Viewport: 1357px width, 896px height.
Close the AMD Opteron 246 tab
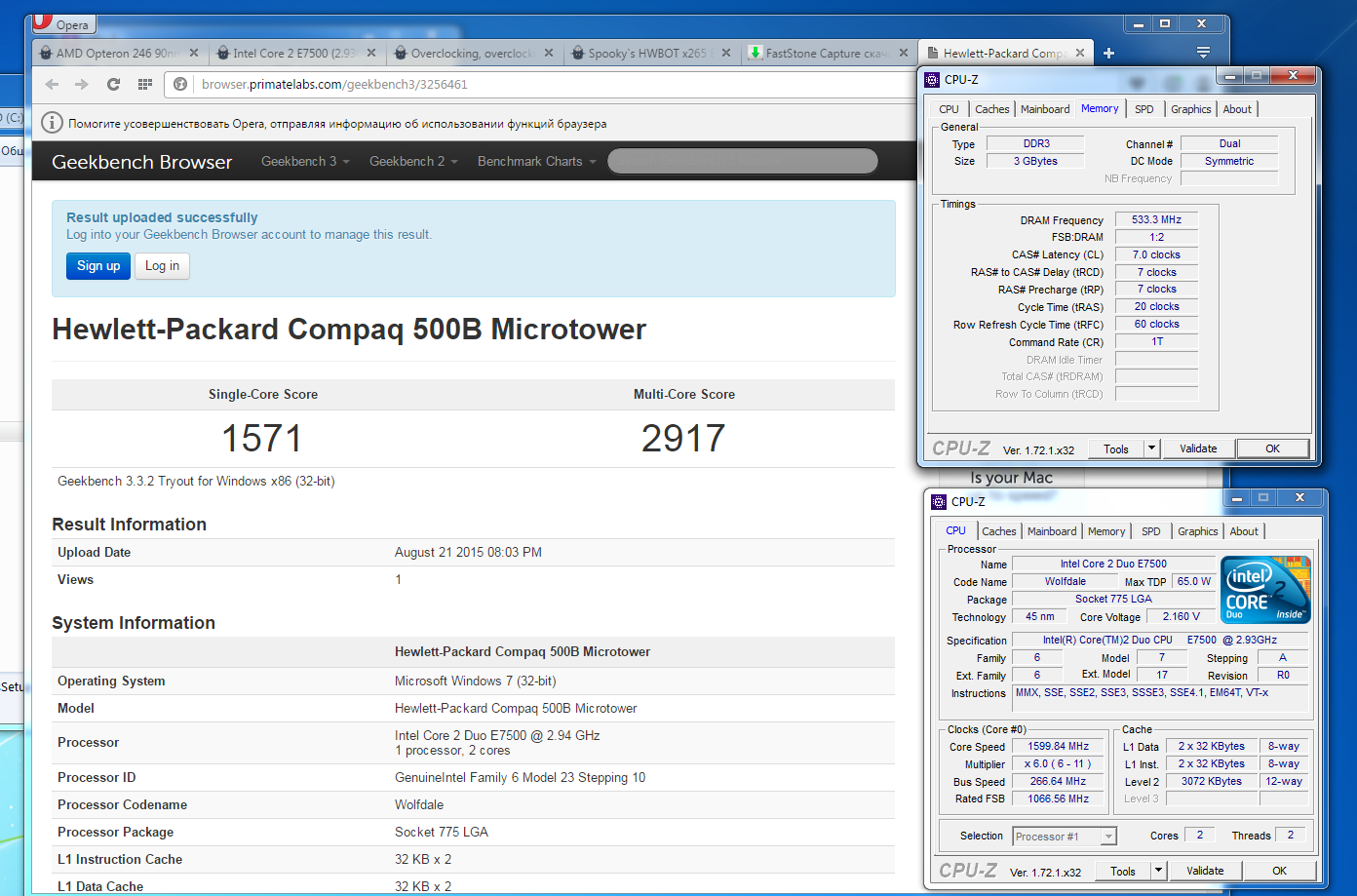193,54
